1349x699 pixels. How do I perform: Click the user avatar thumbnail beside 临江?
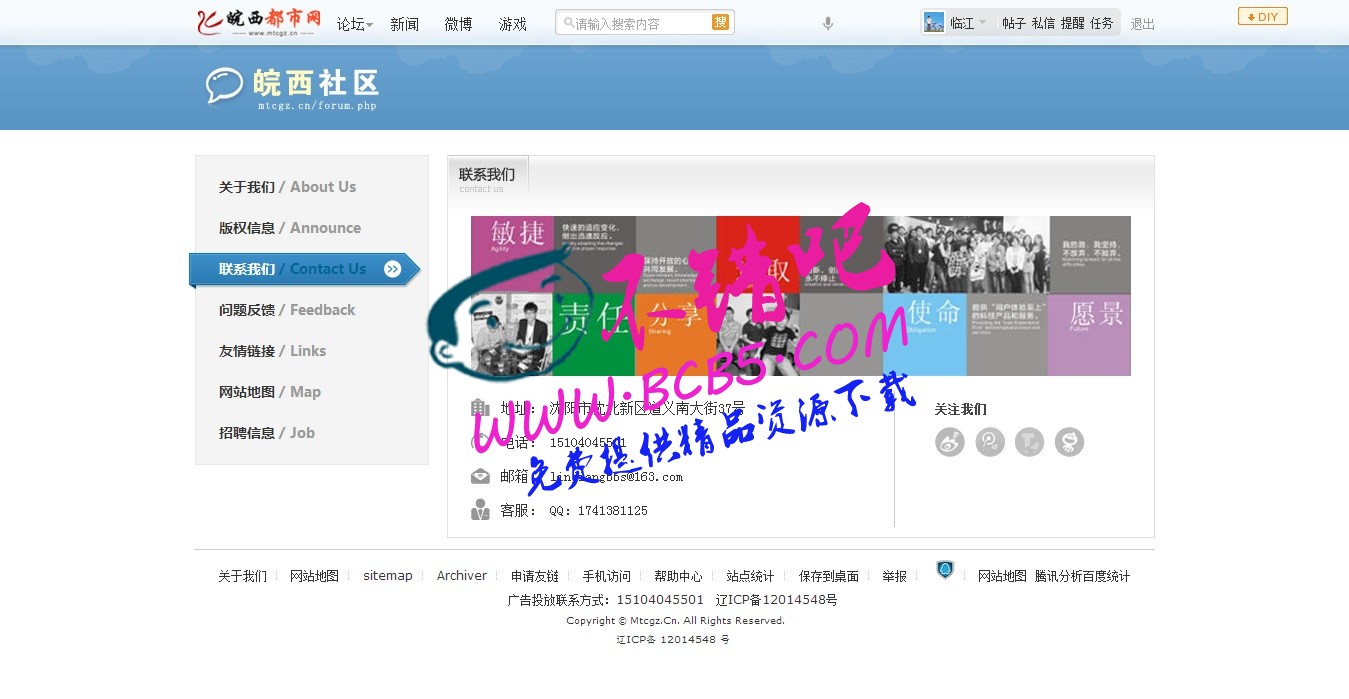point(934,23)
